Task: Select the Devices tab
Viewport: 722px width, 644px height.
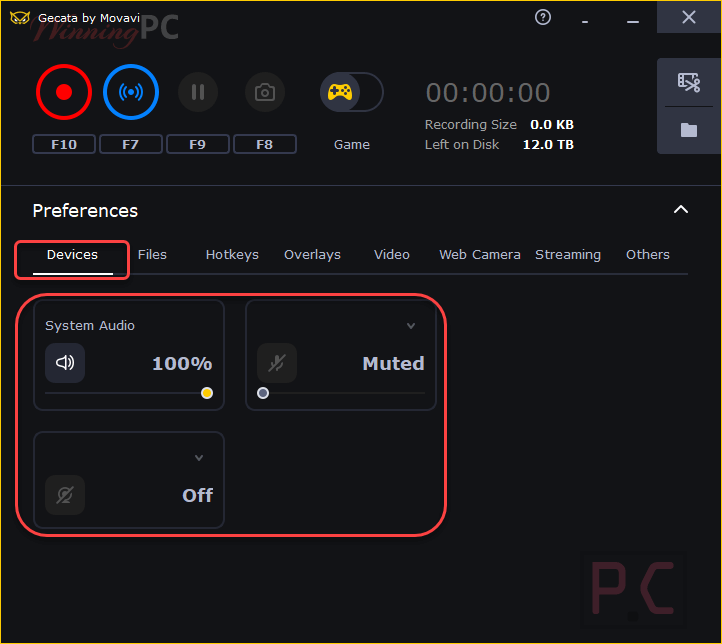Action: pos(72,255)
